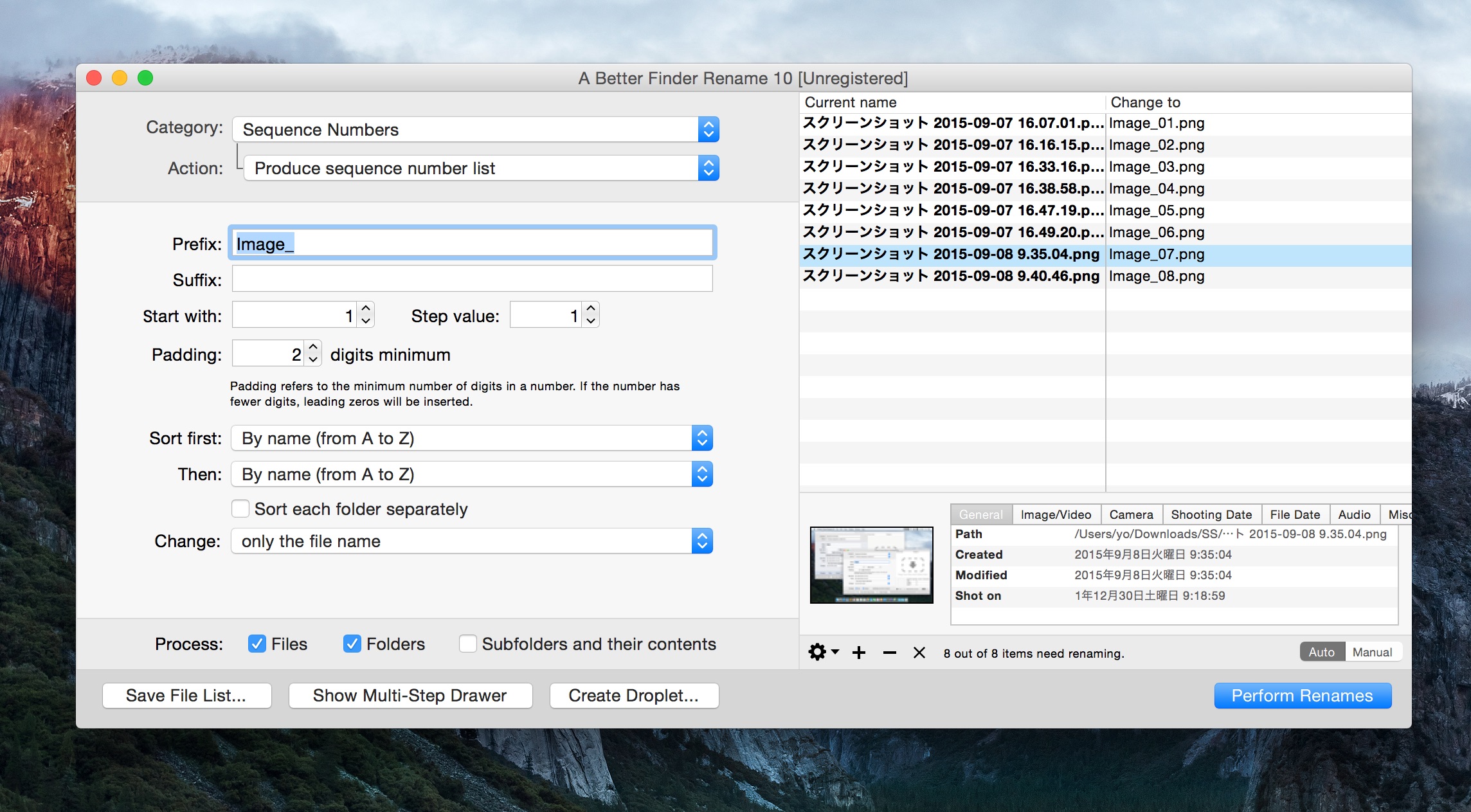Enable Subfolders and their contents checkbox
This screenshot has height=812, width=1471.
(x=468, y=644)
